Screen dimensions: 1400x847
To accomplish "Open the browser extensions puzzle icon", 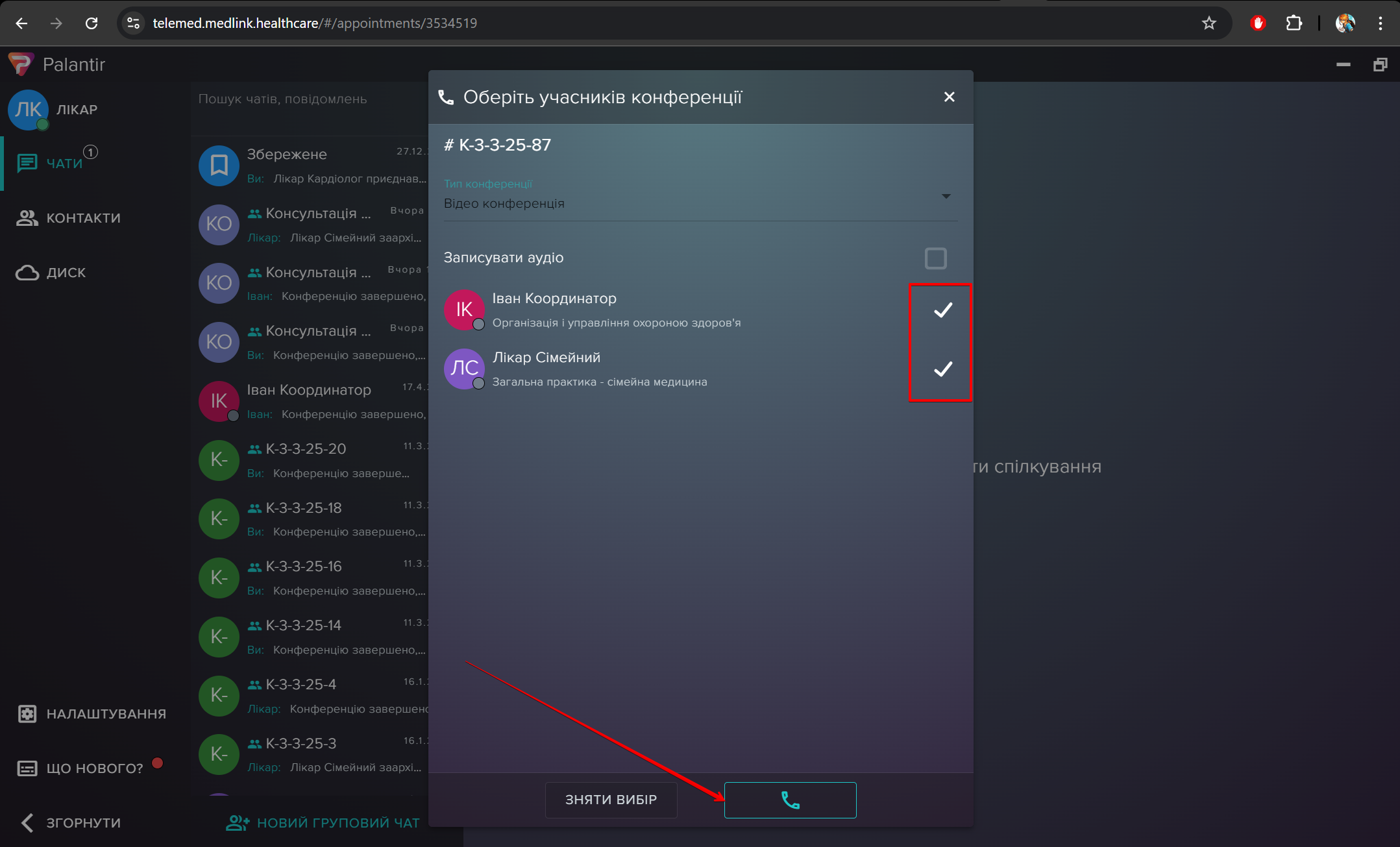I will click(1294, 23).
